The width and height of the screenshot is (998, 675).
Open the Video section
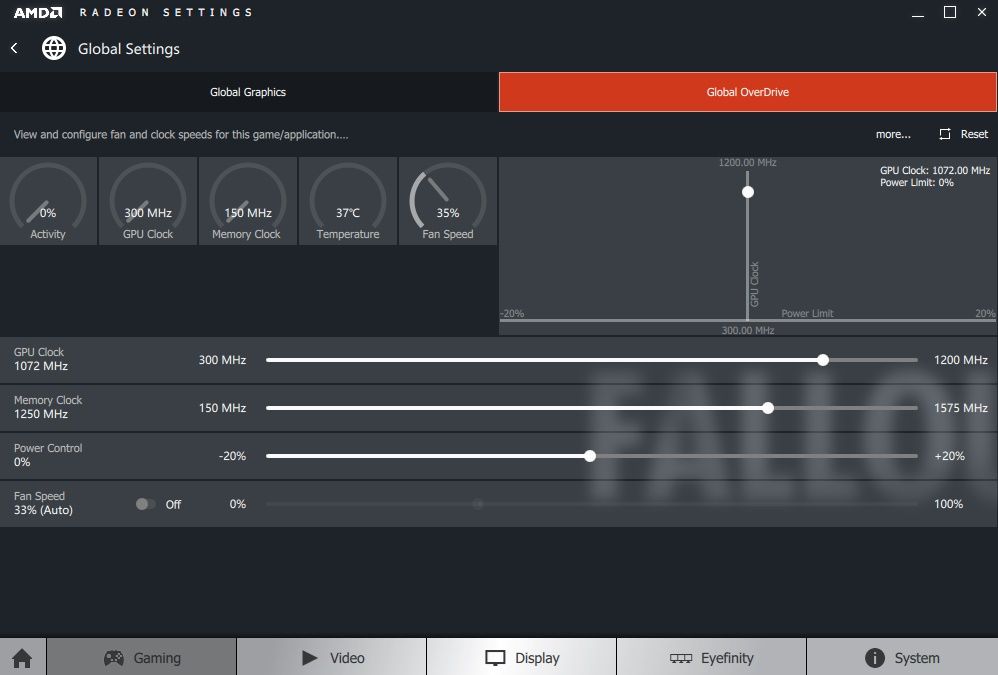[332, 657]
